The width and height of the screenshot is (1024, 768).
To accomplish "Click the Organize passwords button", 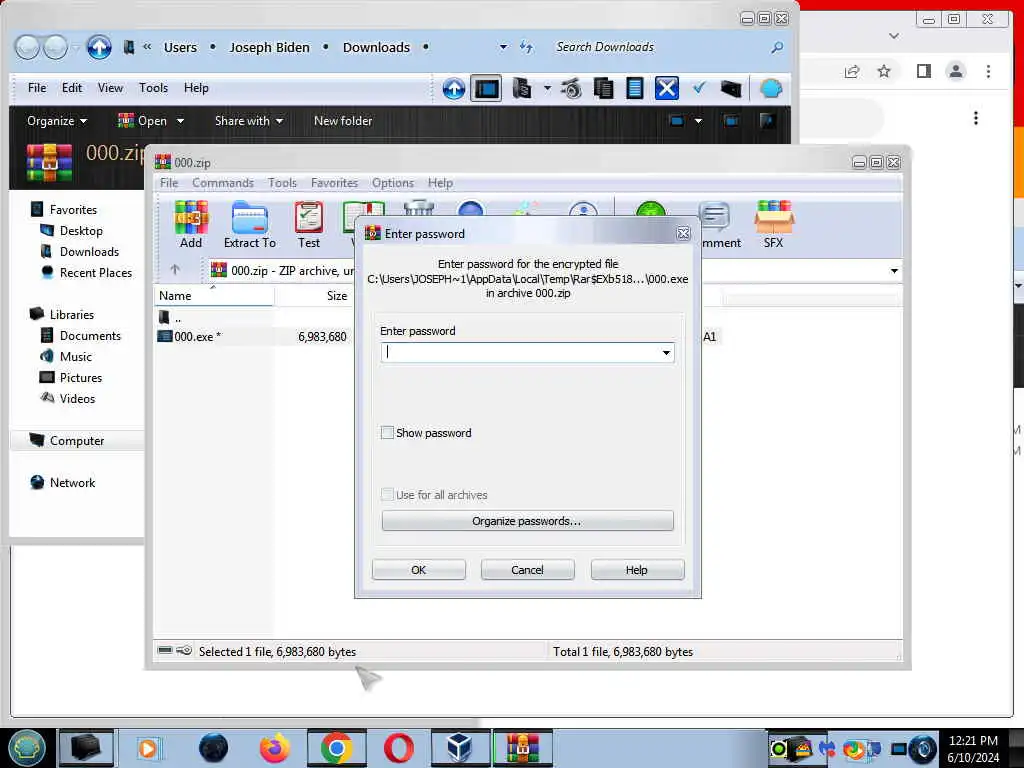I will 527,520.
